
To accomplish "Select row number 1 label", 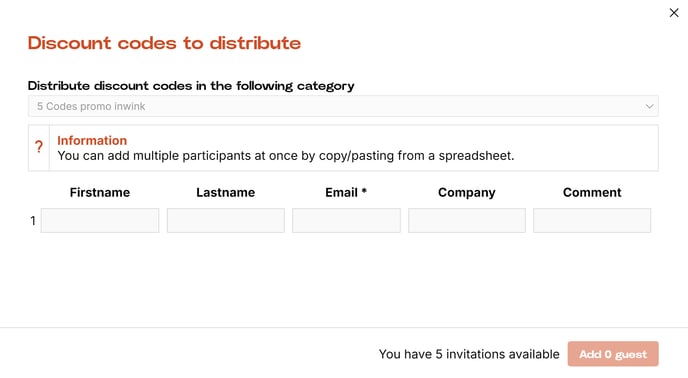I will (x=33, y=220).
